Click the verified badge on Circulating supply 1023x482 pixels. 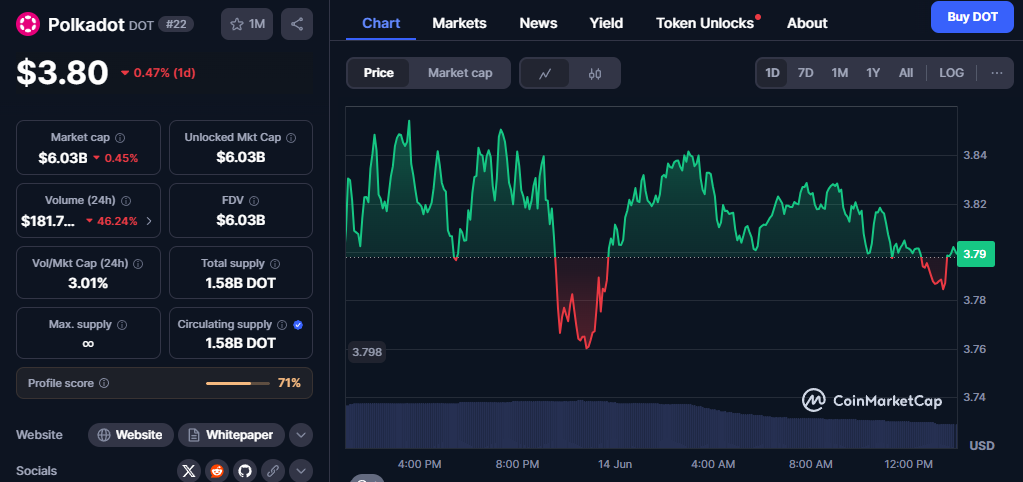(298, 324)
